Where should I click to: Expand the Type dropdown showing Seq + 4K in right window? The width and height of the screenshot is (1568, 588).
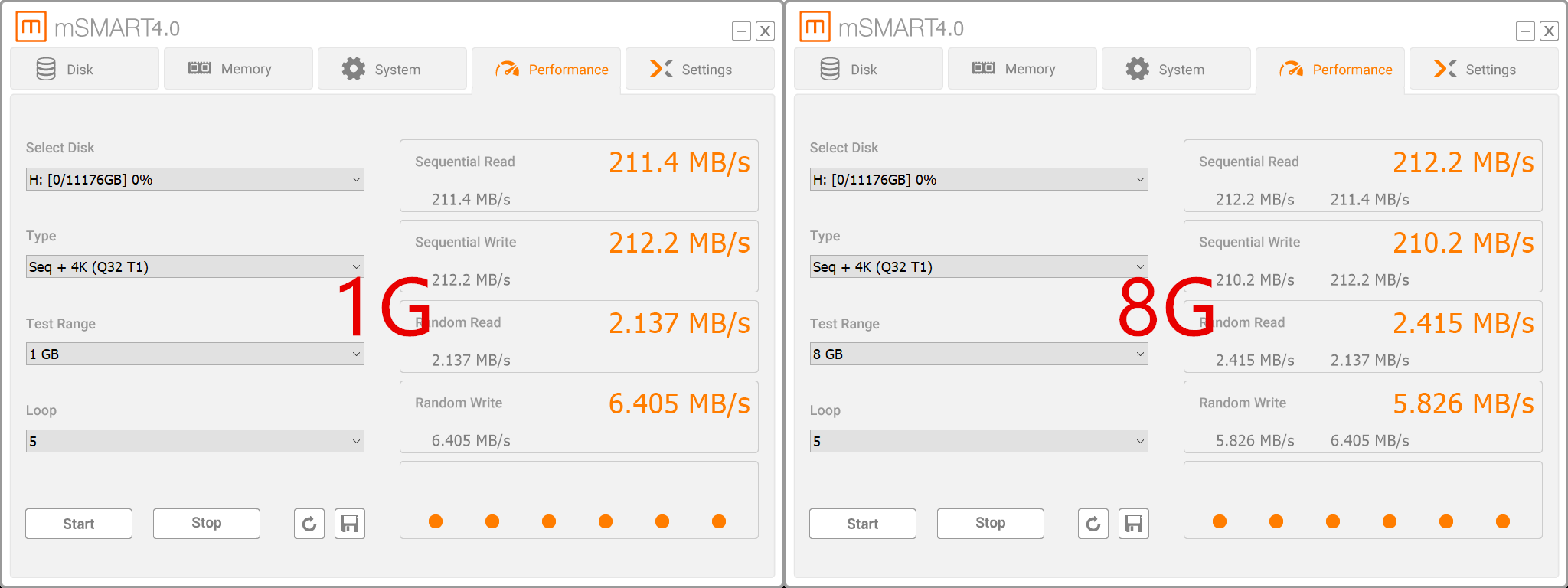(978, 267)
